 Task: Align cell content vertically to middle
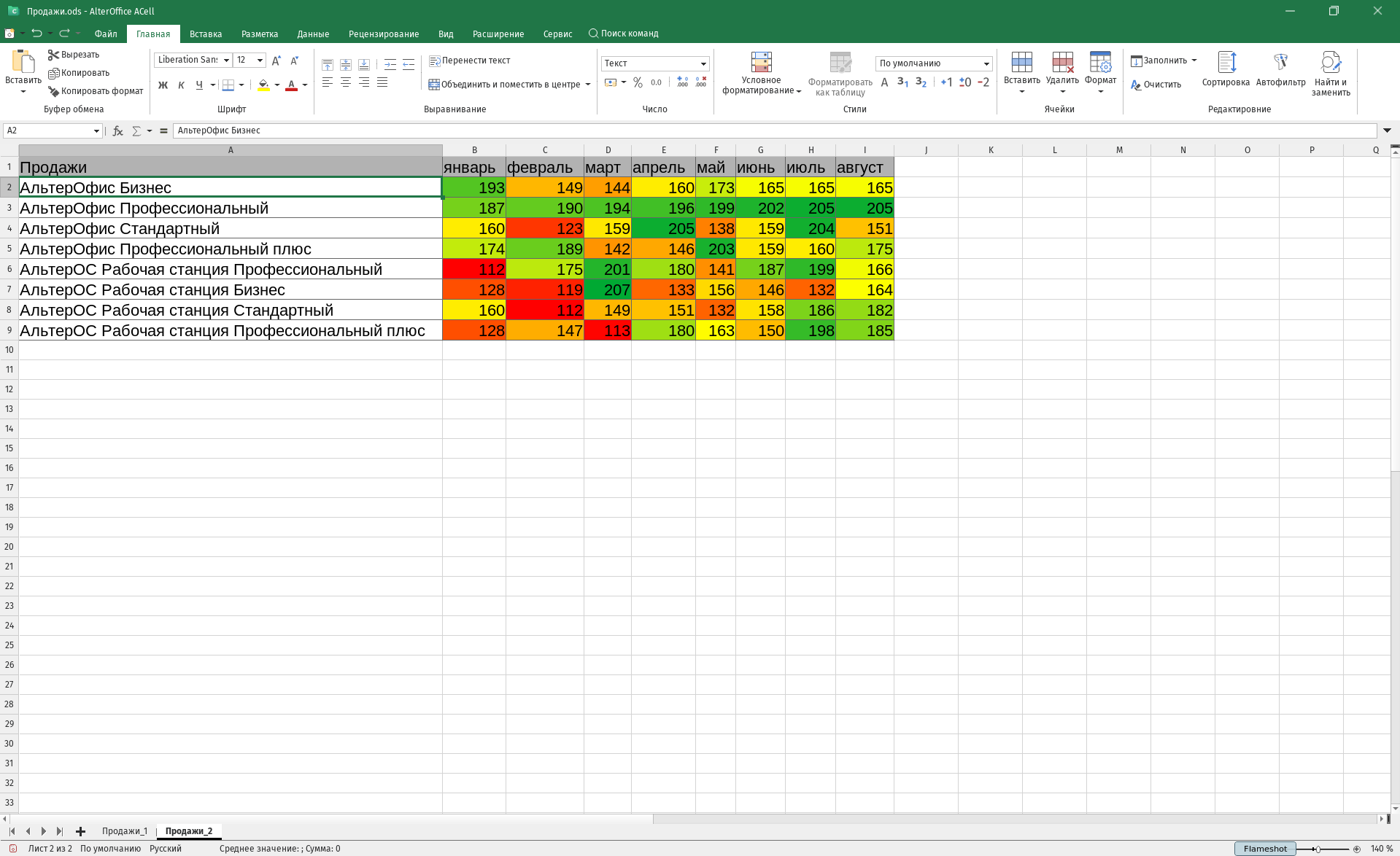[x=346, y=65]
